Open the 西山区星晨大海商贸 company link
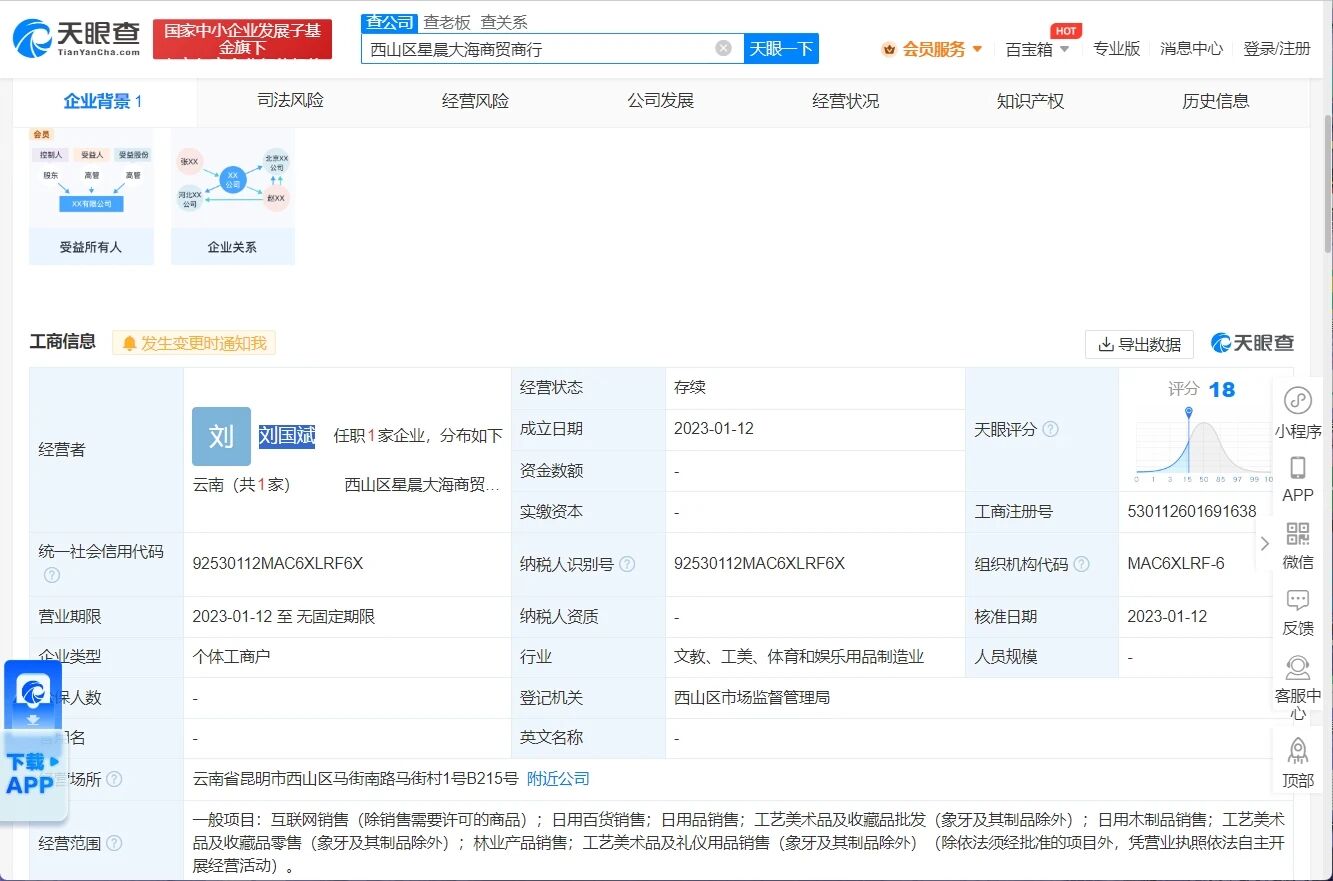This screenshot has height=881, width=1333. pyautogui.click(x=423, y=485)
